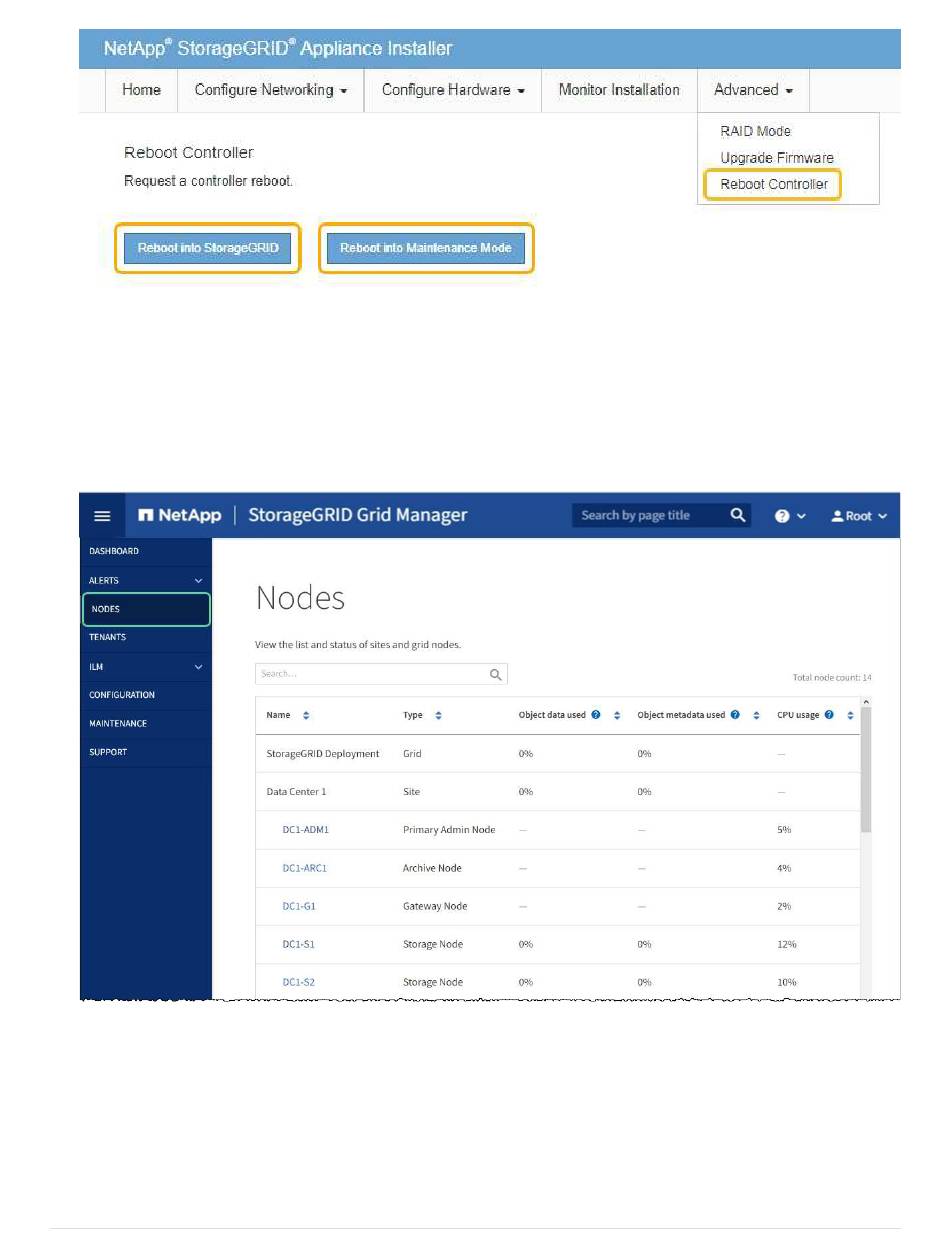Screen dimensions: 950x1248
Task: Open CONFIGURATION in the sidebar
Action: click(122, 695)
